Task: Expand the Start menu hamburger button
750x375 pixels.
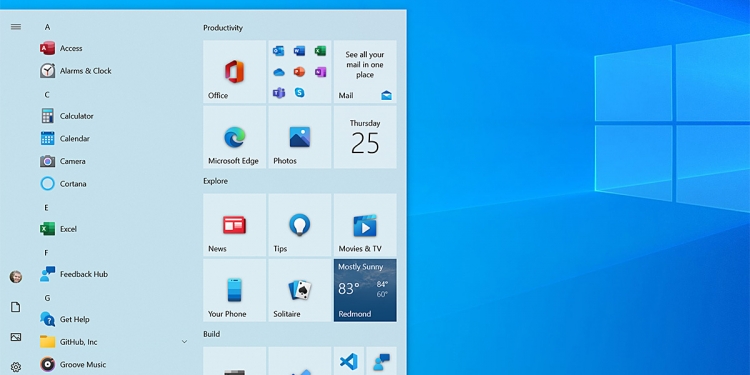Action: (x=16, y=27)
